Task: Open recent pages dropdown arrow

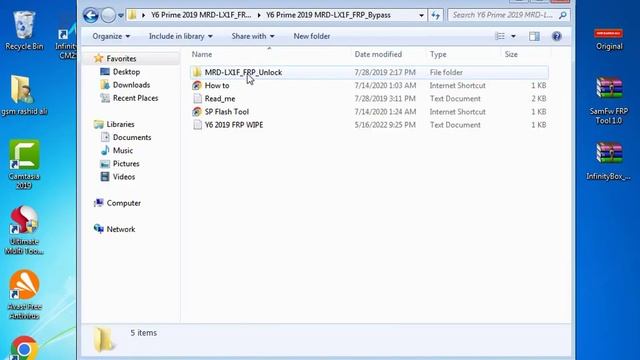Action: [121, 16]
